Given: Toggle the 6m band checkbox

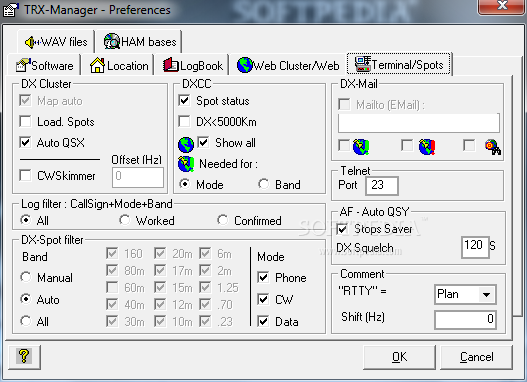Looking at the screenshot, I should click(x=205, y=253).
